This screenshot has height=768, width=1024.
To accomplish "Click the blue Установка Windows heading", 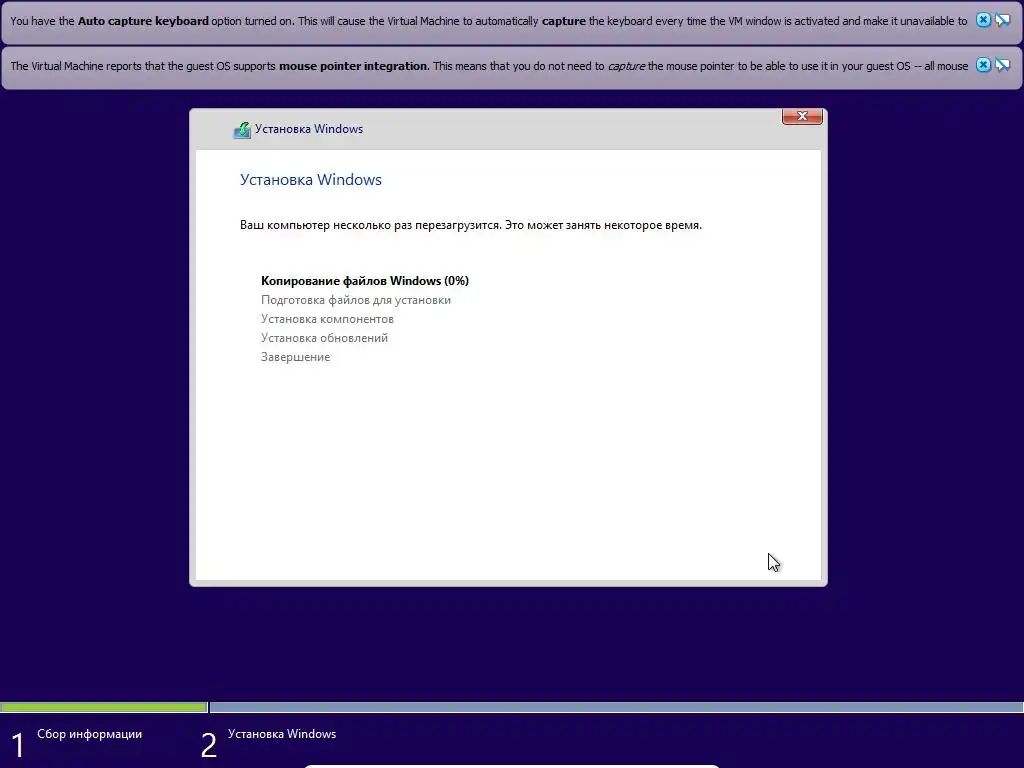I will 311,180.
